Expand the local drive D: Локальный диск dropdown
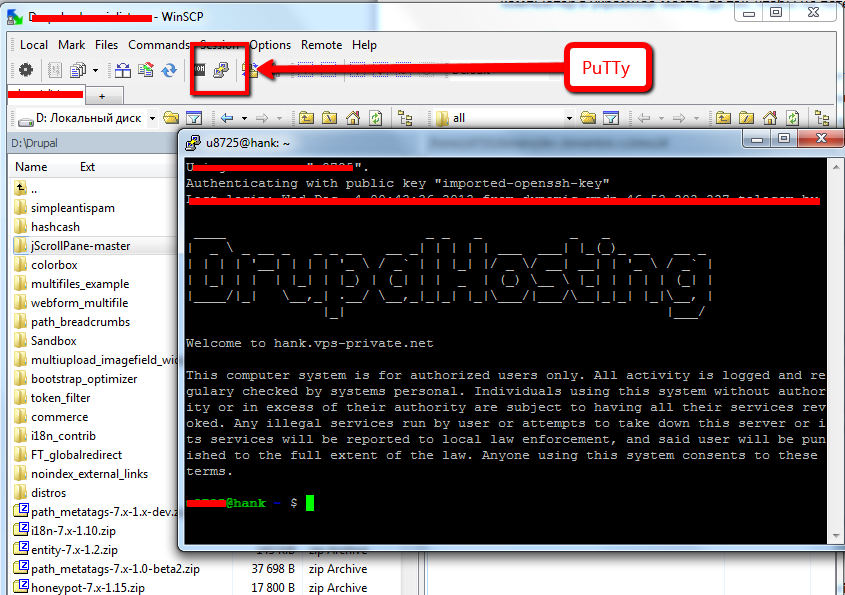Screen dimensions: 845x595 153,118
